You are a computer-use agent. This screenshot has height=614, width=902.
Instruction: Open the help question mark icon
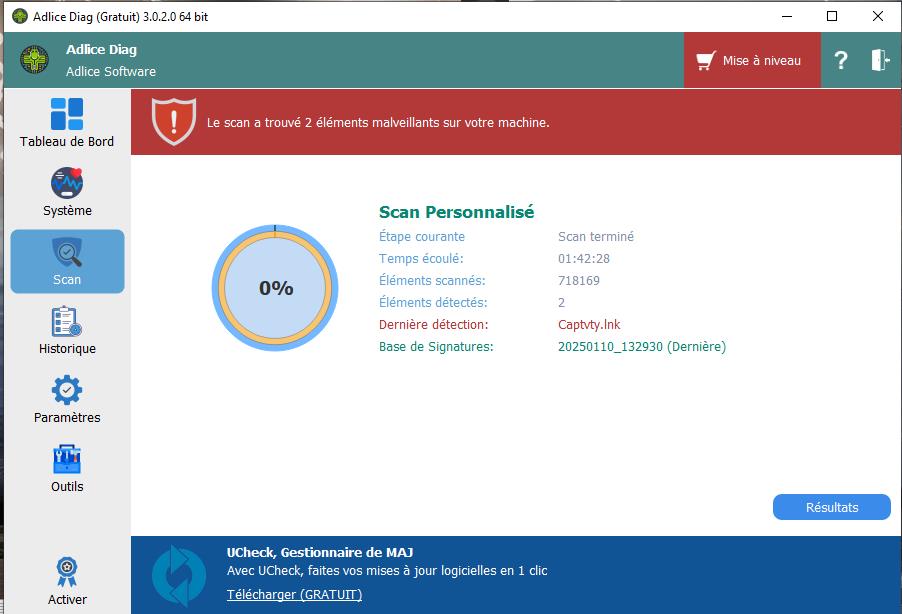click(841, 60)
